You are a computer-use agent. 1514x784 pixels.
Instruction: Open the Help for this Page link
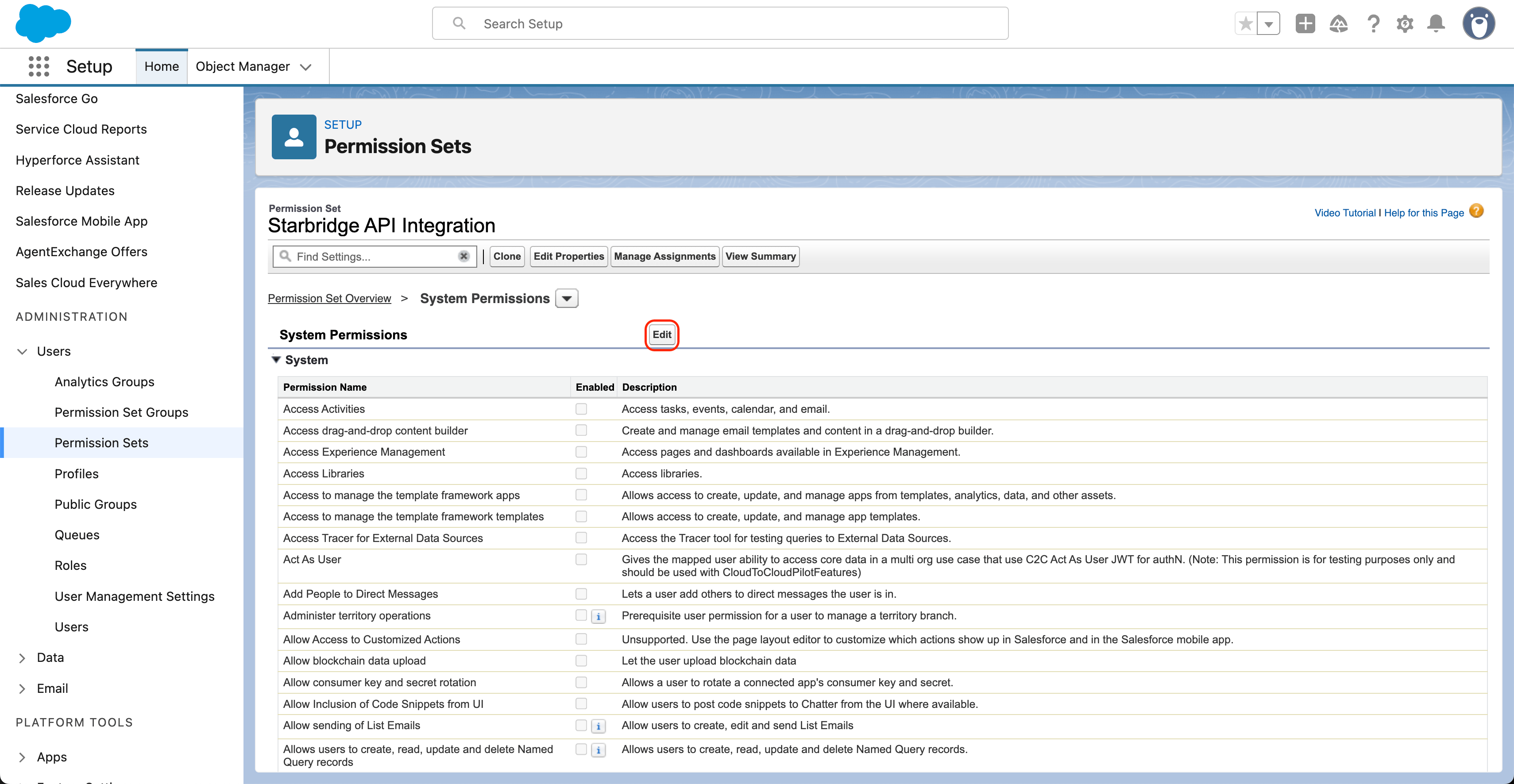[x=1424, y=212]
